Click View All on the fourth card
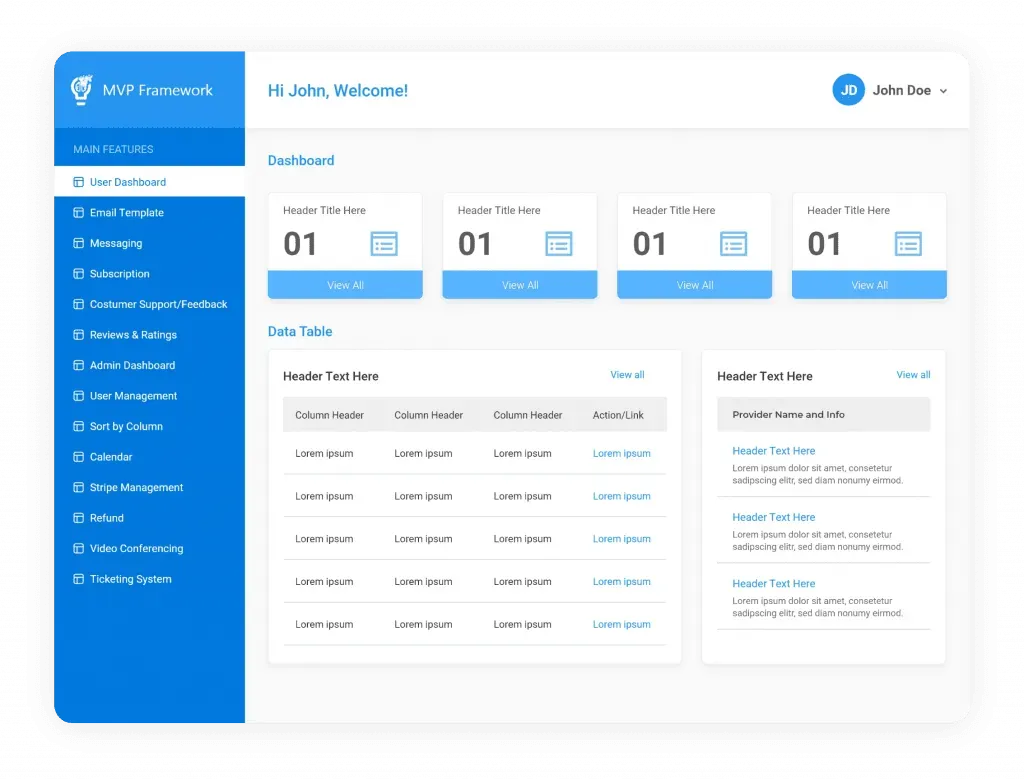The height and width of the screenshot is (780, 1024). [x=869, y=285]
